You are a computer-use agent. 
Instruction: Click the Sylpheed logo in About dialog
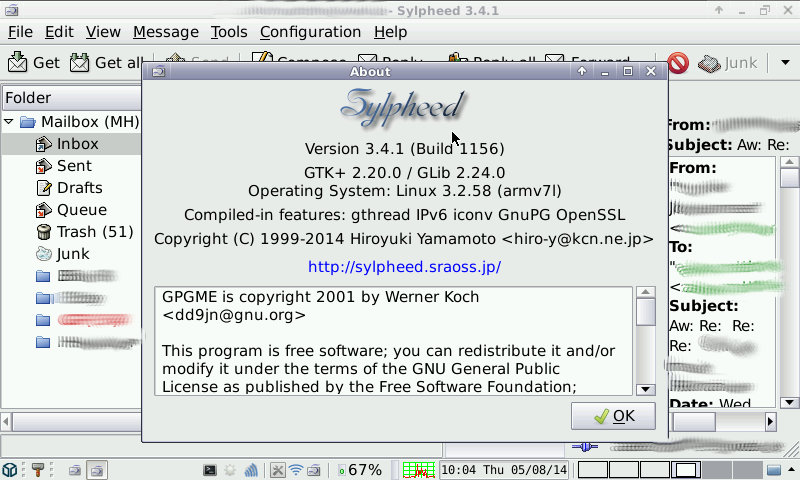coord(403,107)
